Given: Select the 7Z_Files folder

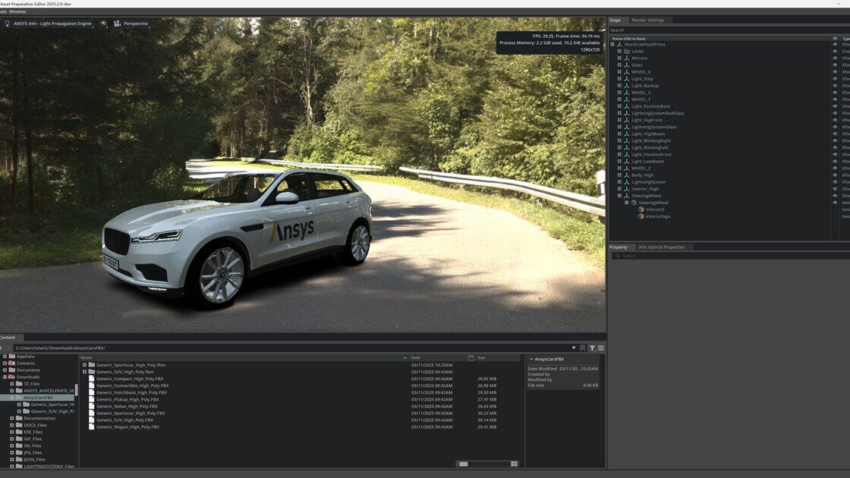Looking at the screenshot, I should (32, 384).
